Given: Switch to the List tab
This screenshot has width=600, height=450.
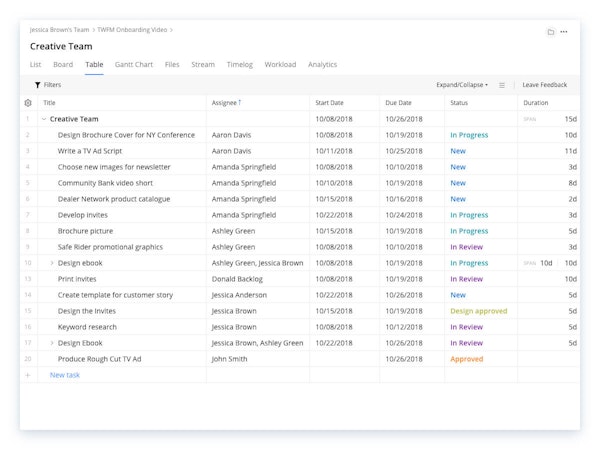Looking at the screenshot, I should coord(35,64).
